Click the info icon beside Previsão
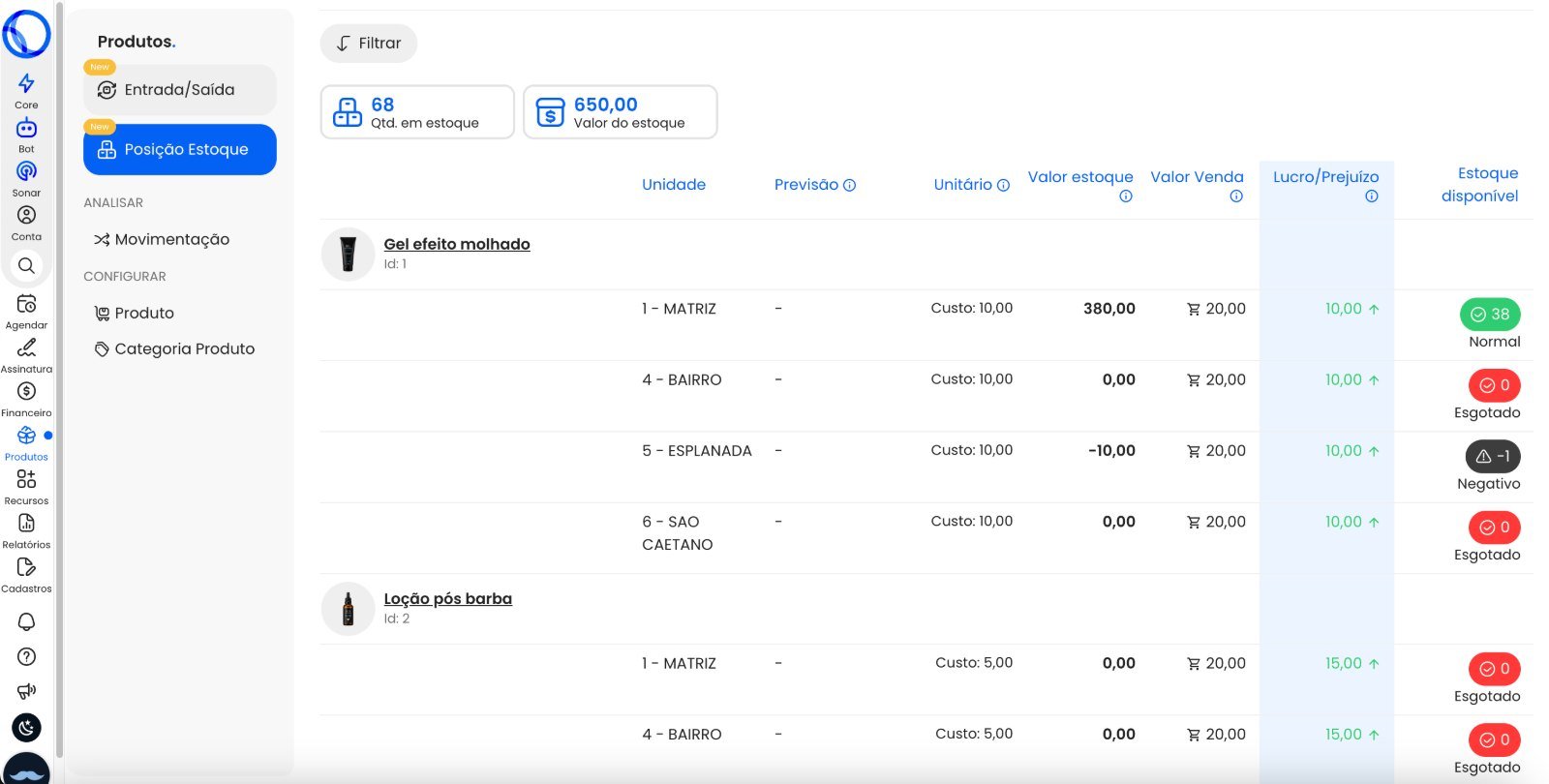 (849, 185)
